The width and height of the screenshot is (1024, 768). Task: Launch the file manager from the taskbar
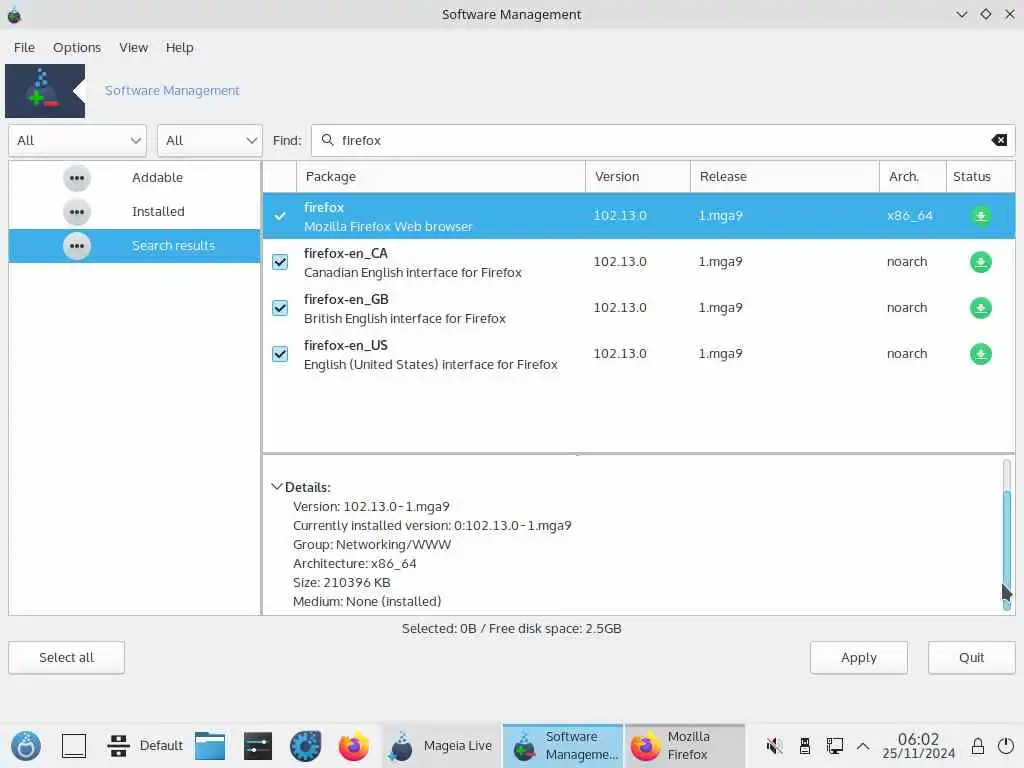(210, 746)
